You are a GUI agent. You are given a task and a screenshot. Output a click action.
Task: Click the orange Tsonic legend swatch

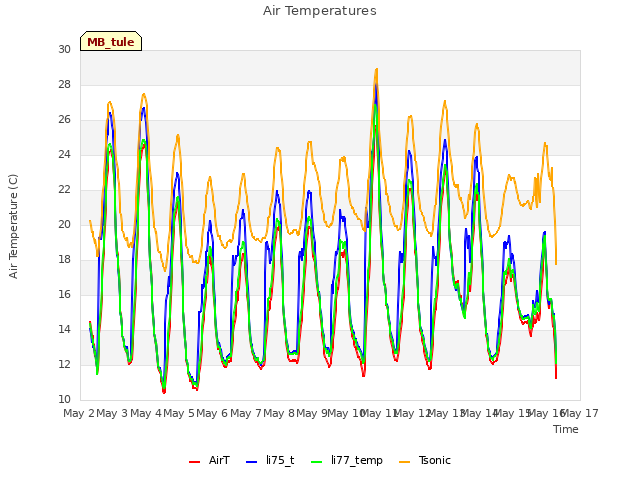[x=404, y=462]
